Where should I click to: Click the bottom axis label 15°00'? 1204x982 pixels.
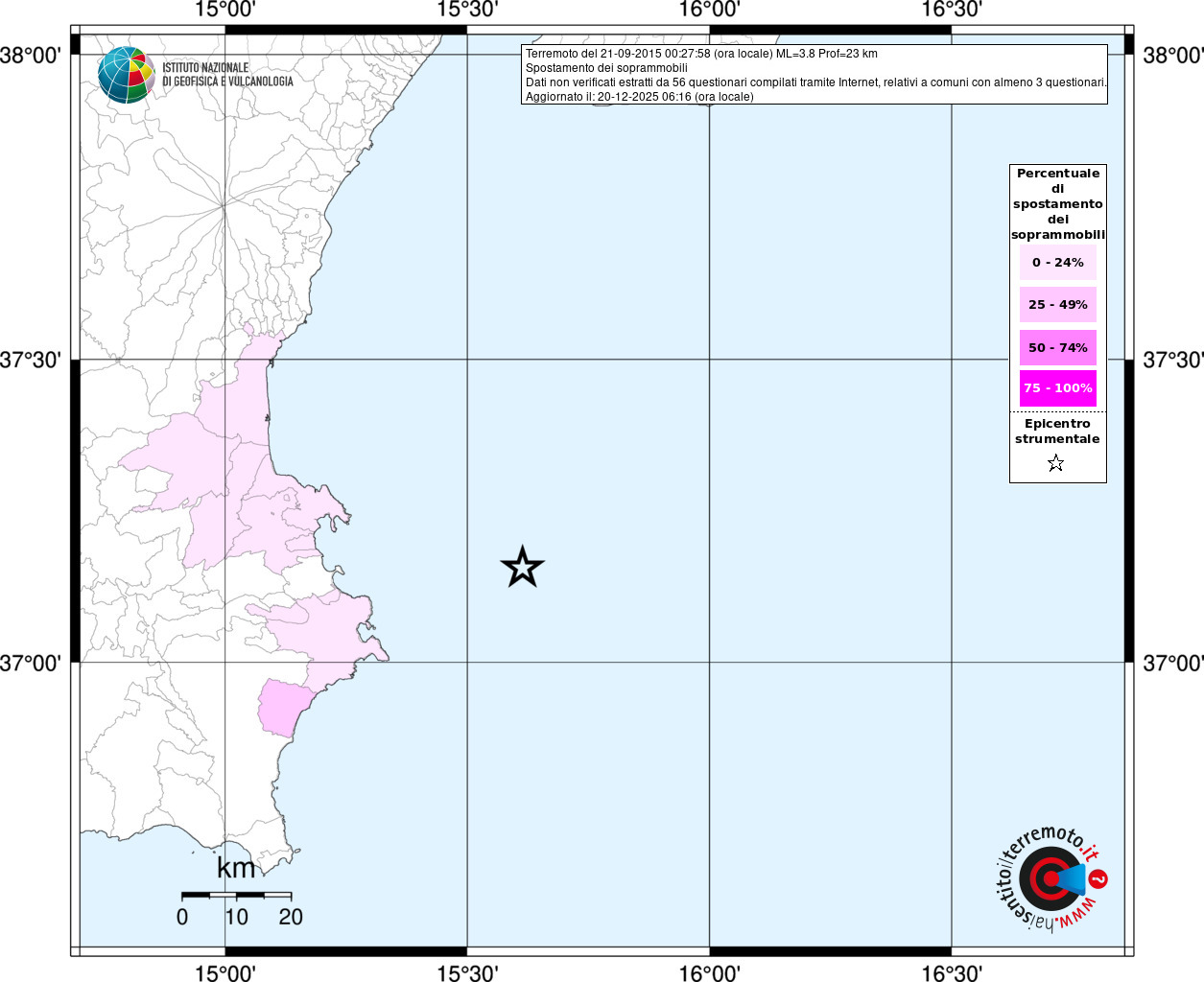pos(225,973)
